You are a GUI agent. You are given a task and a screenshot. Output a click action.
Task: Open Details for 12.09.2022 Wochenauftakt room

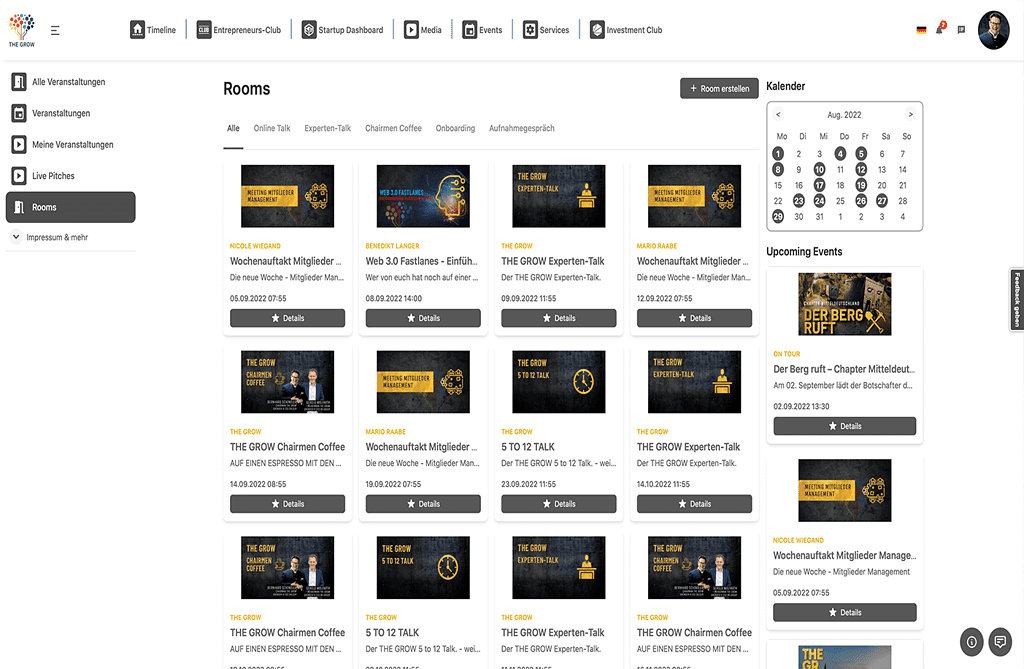[x=694, y=318]
